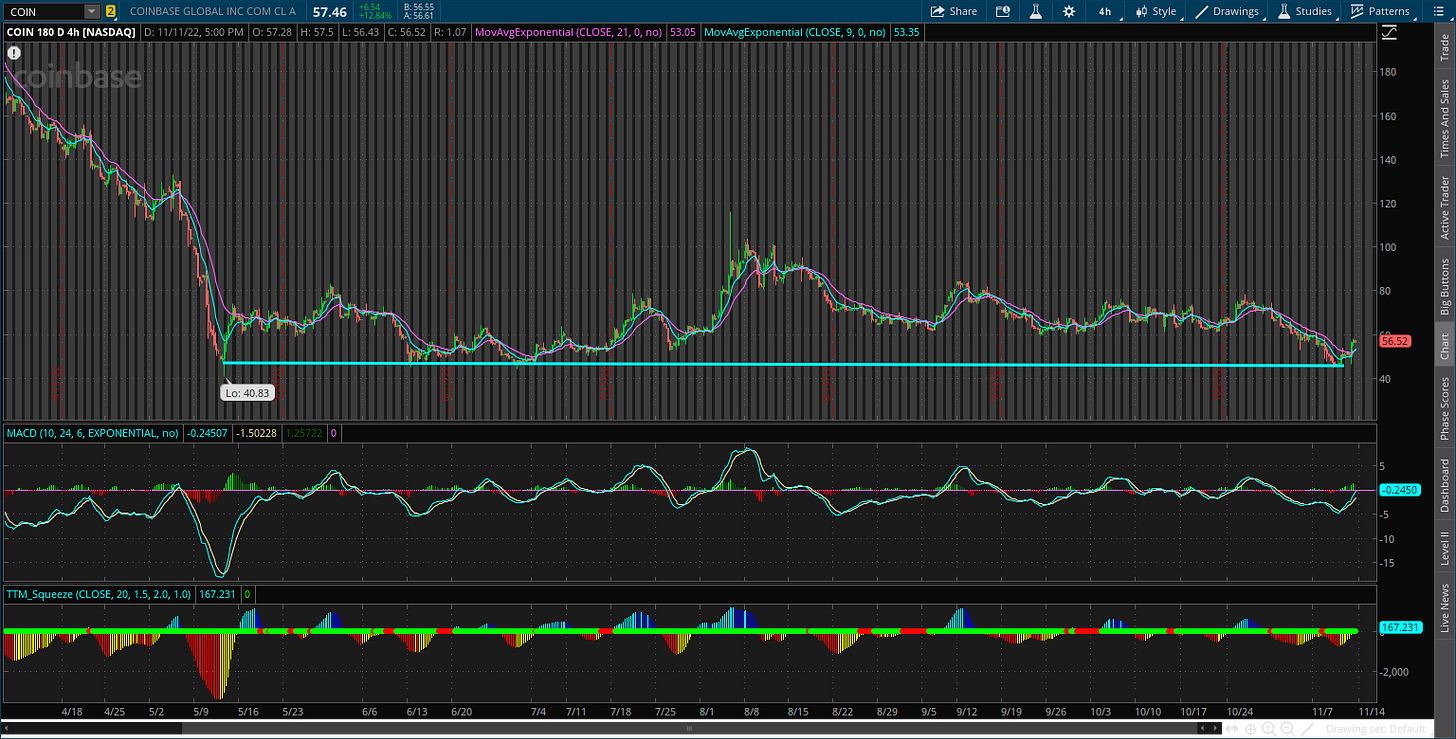The width and height of the screenshot is (1456, 739).
Task: Click the pan/expand time axis icon
Action: (1231, 729)
